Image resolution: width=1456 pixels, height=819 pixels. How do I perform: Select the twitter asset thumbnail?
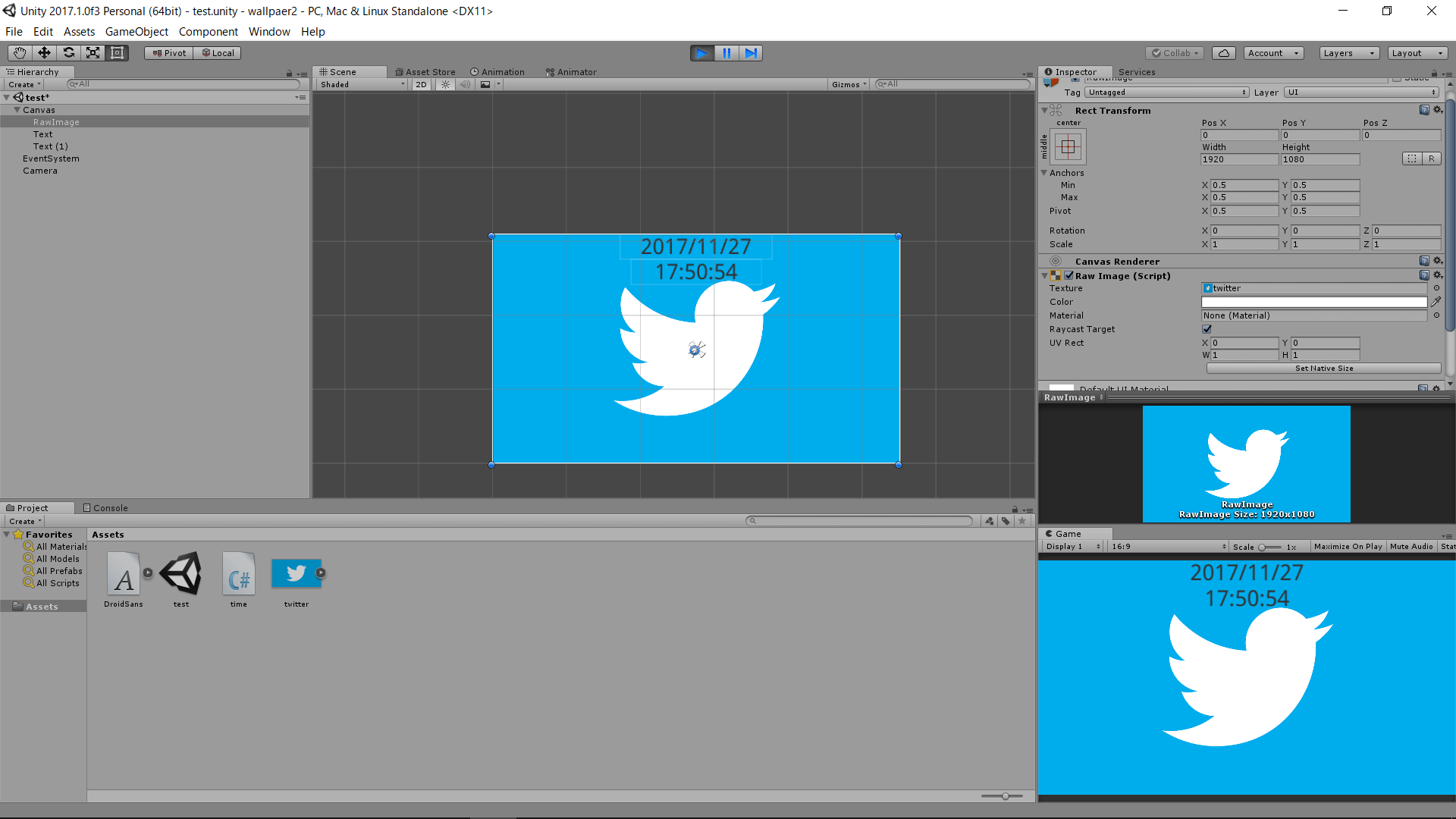point(296,573)
